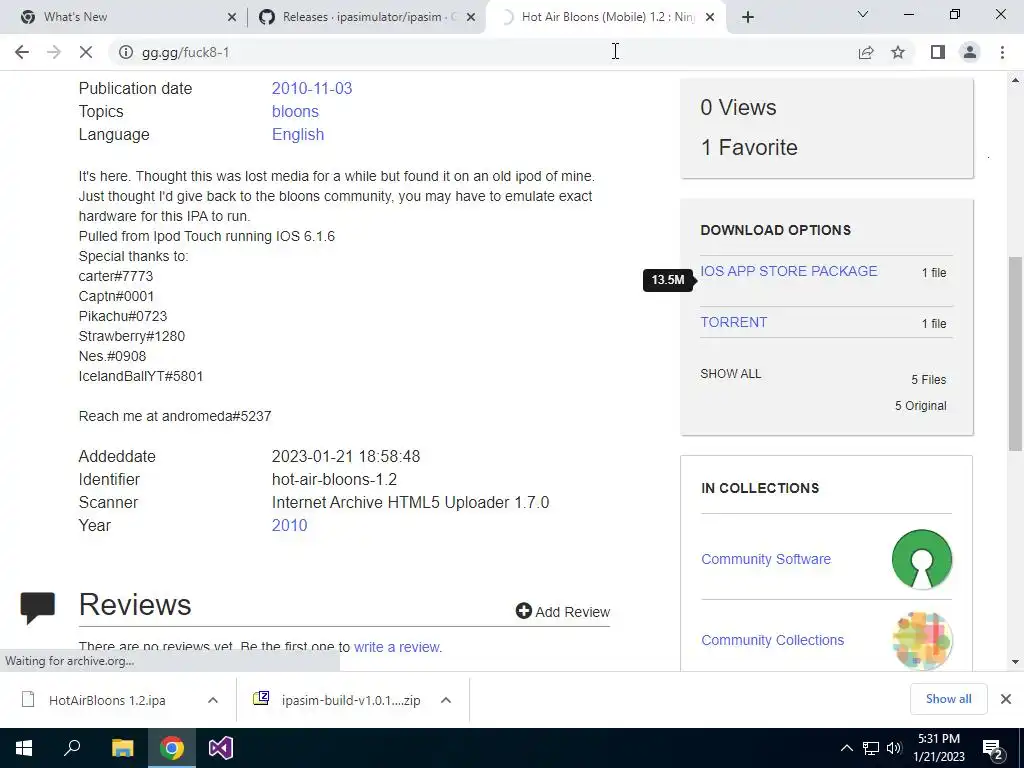This screenshot has width=1024, height=768.
Task: Click the Chrome taskbar icon
Action: tap(171, 748)
